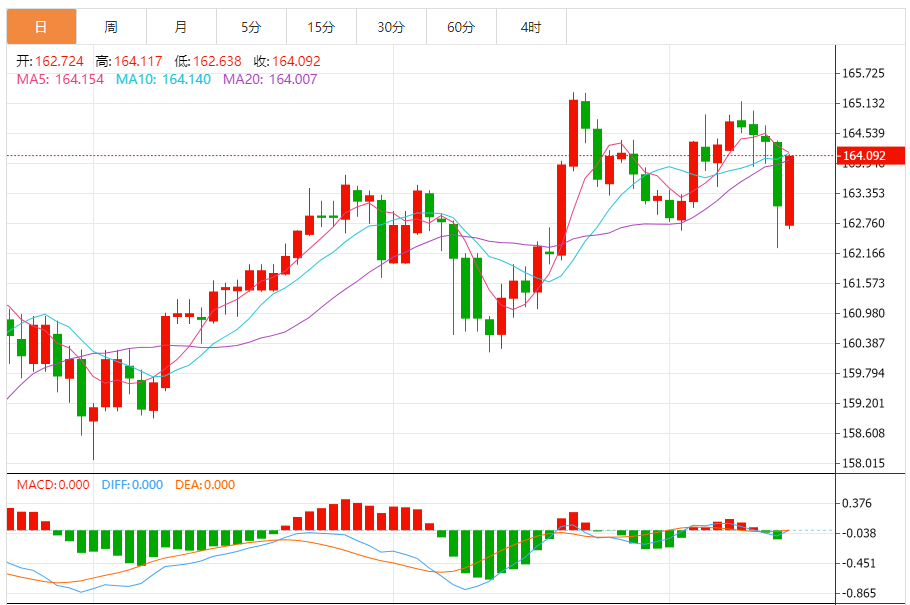Open the 15分 timeframe tab
Viewport: 910px width, 605px height.
[x=321, y=27]
